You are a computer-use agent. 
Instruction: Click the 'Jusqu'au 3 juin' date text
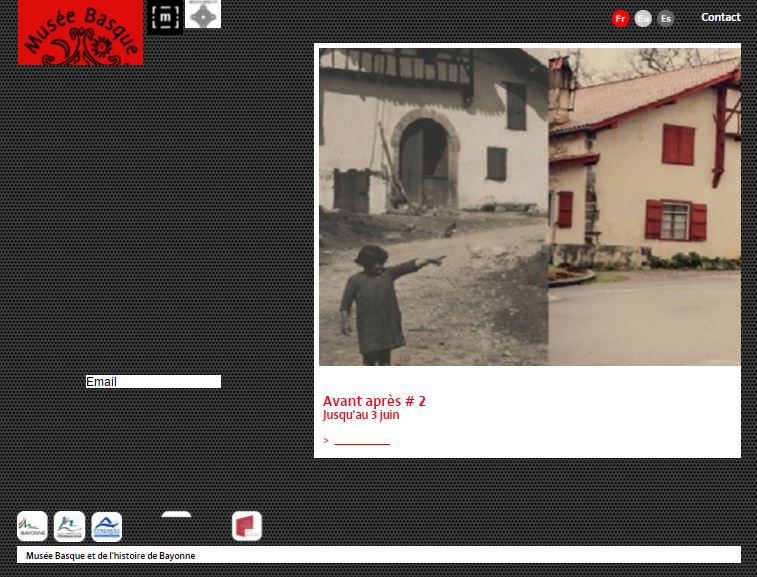[361, 415]
